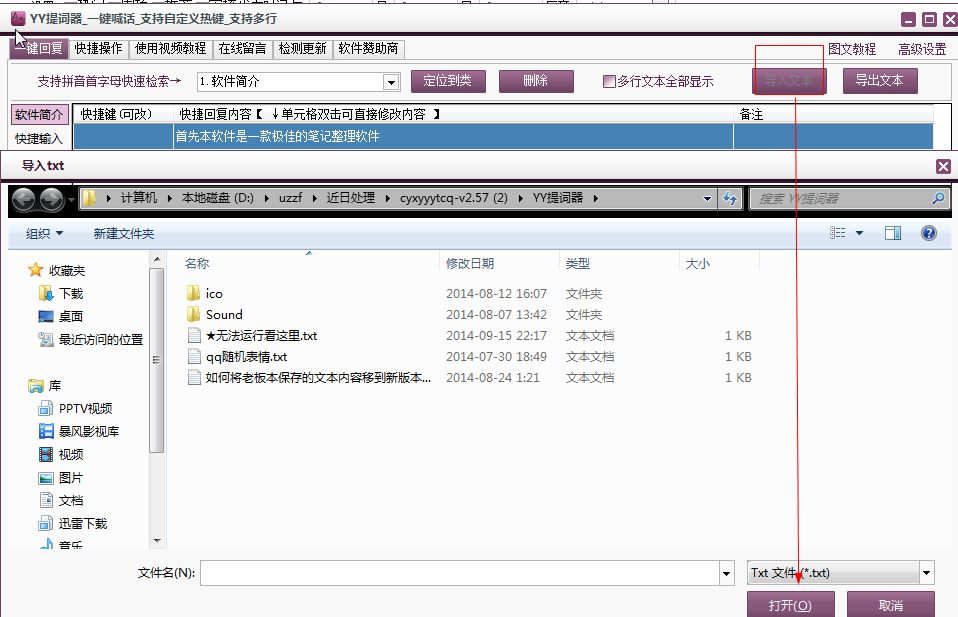Click the 打开(O) button
This screenshot has width=958, height=617.
click(791, 605)
